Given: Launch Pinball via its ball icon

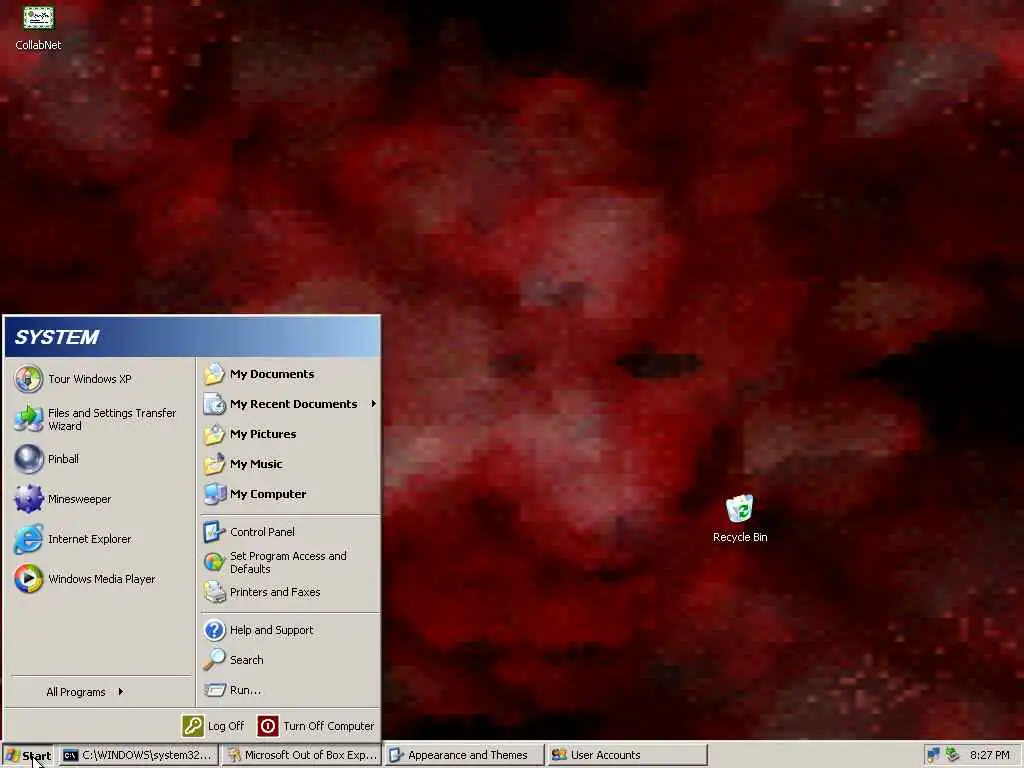Looking at the screenshot, I should pos(29,459).
